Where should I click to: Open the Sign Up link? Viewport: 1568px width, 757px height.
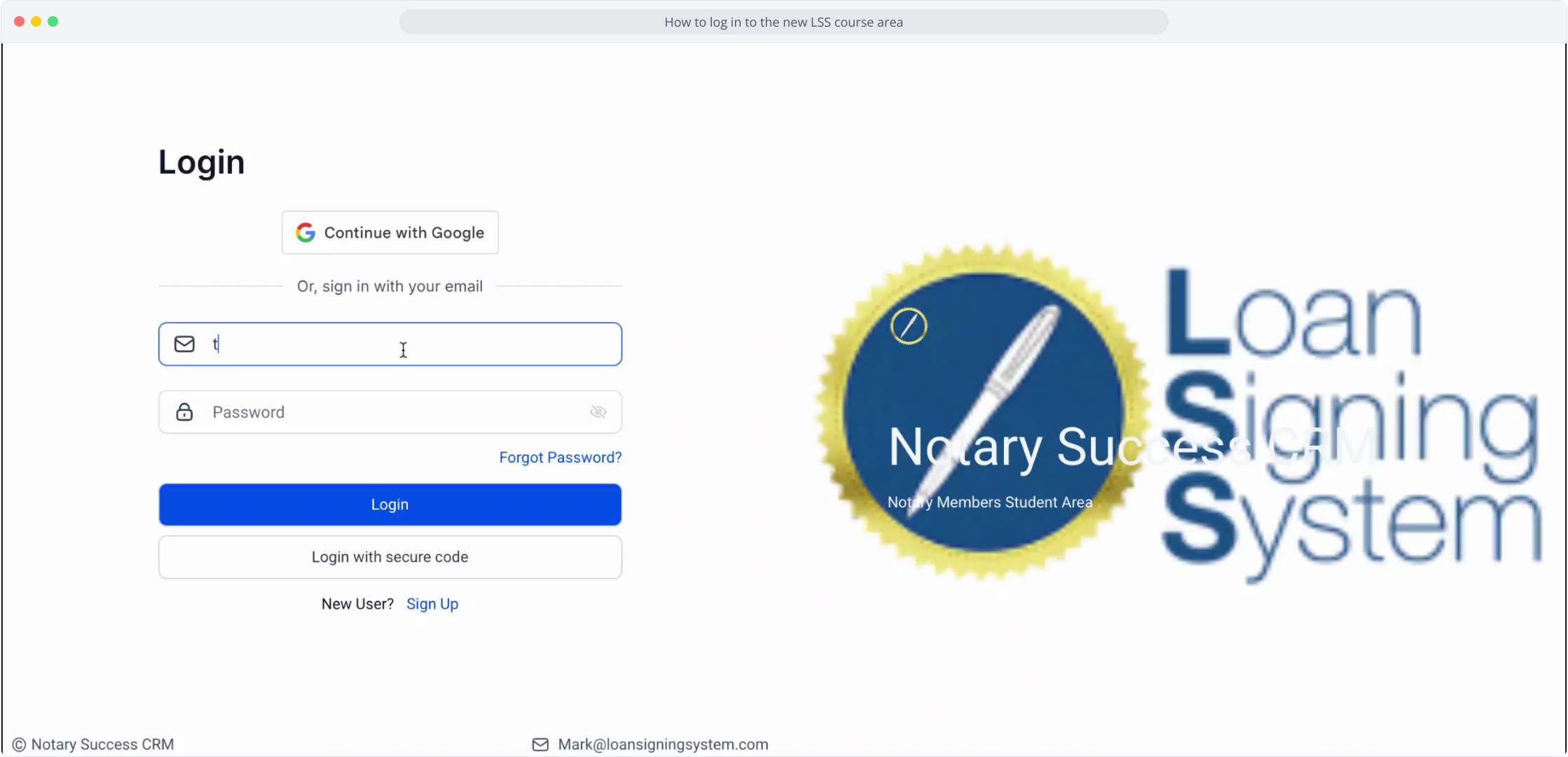click(432, 604)
